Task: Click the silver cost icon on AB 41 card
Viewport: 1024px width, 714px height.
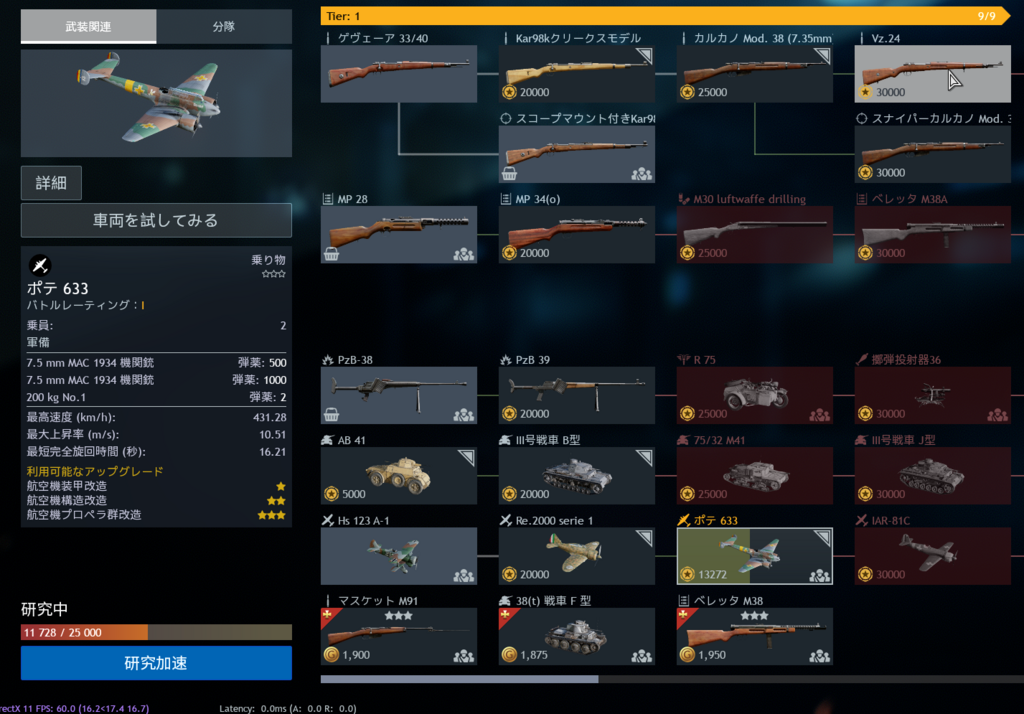Action: [x=331, y=494]
